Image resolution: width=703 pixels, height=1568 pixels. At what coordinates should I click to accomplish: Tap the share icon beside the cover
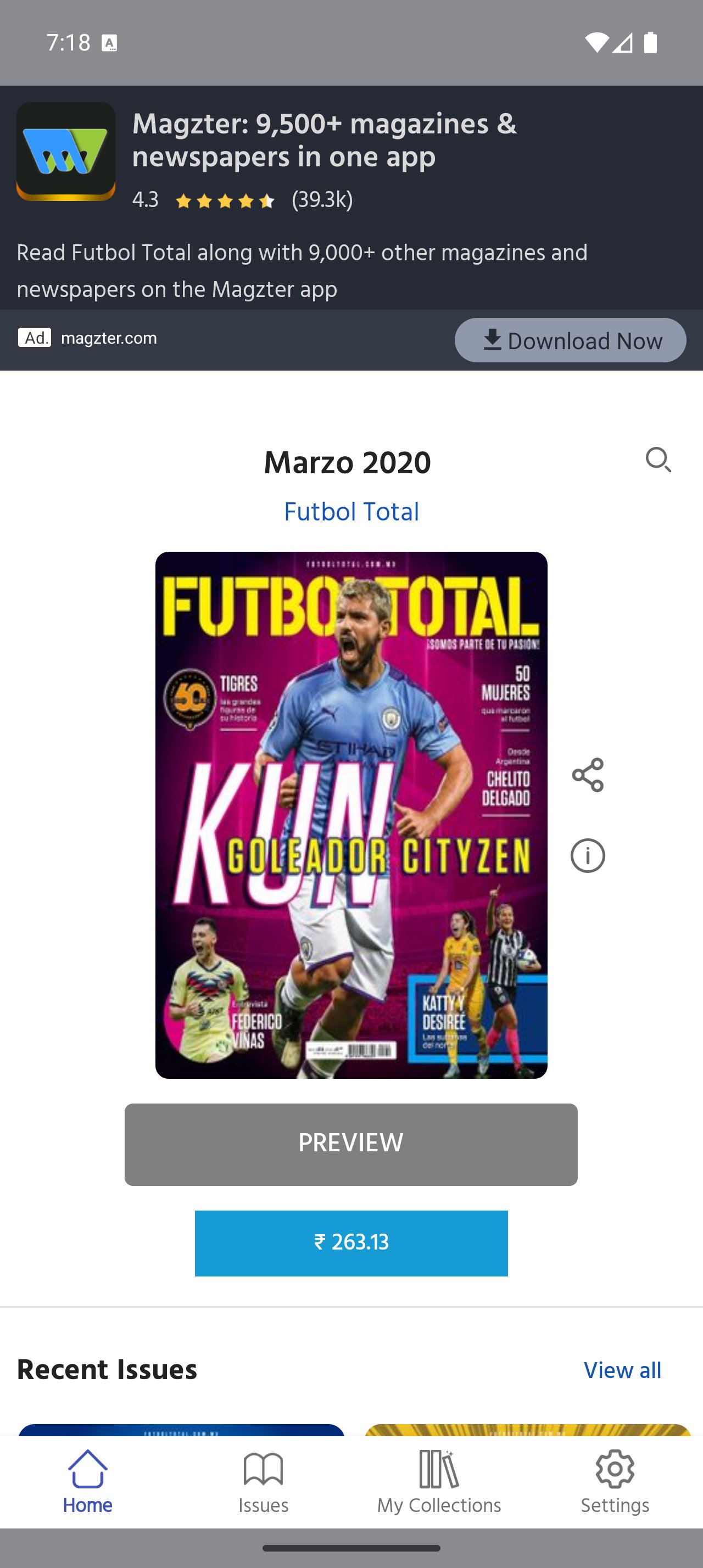[x=587, y=775]
